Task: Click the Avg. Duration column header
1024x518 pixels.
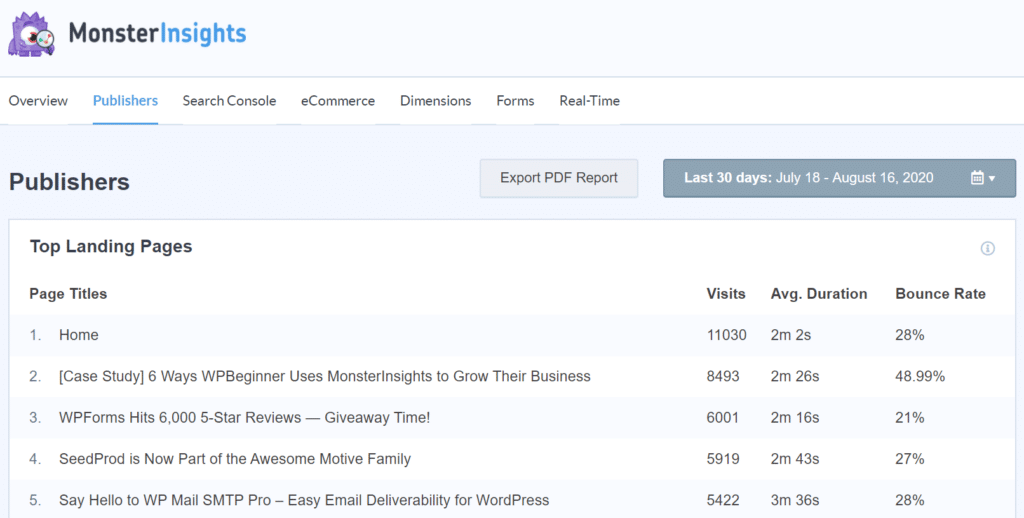Action: pyautogui.click(x=819, y=294)
